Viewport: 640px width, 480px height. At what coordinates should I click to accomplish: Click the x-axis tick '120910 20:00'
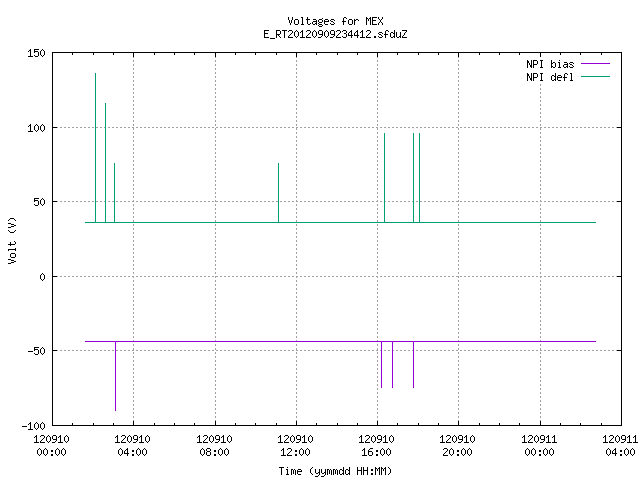click(x=457, y=446)
